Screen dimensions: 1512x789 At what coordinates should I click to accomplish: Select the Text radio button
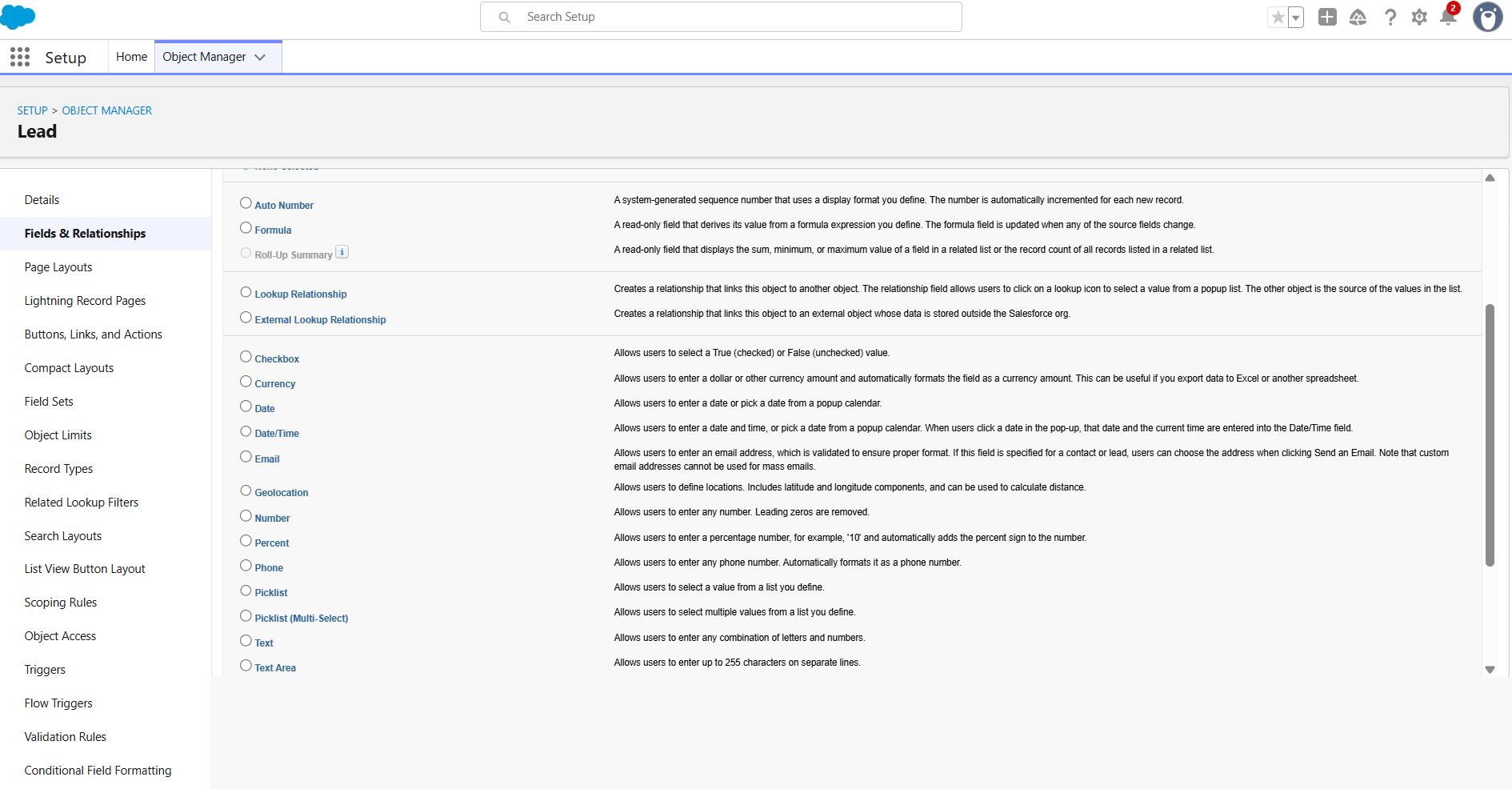click(246, 641)
